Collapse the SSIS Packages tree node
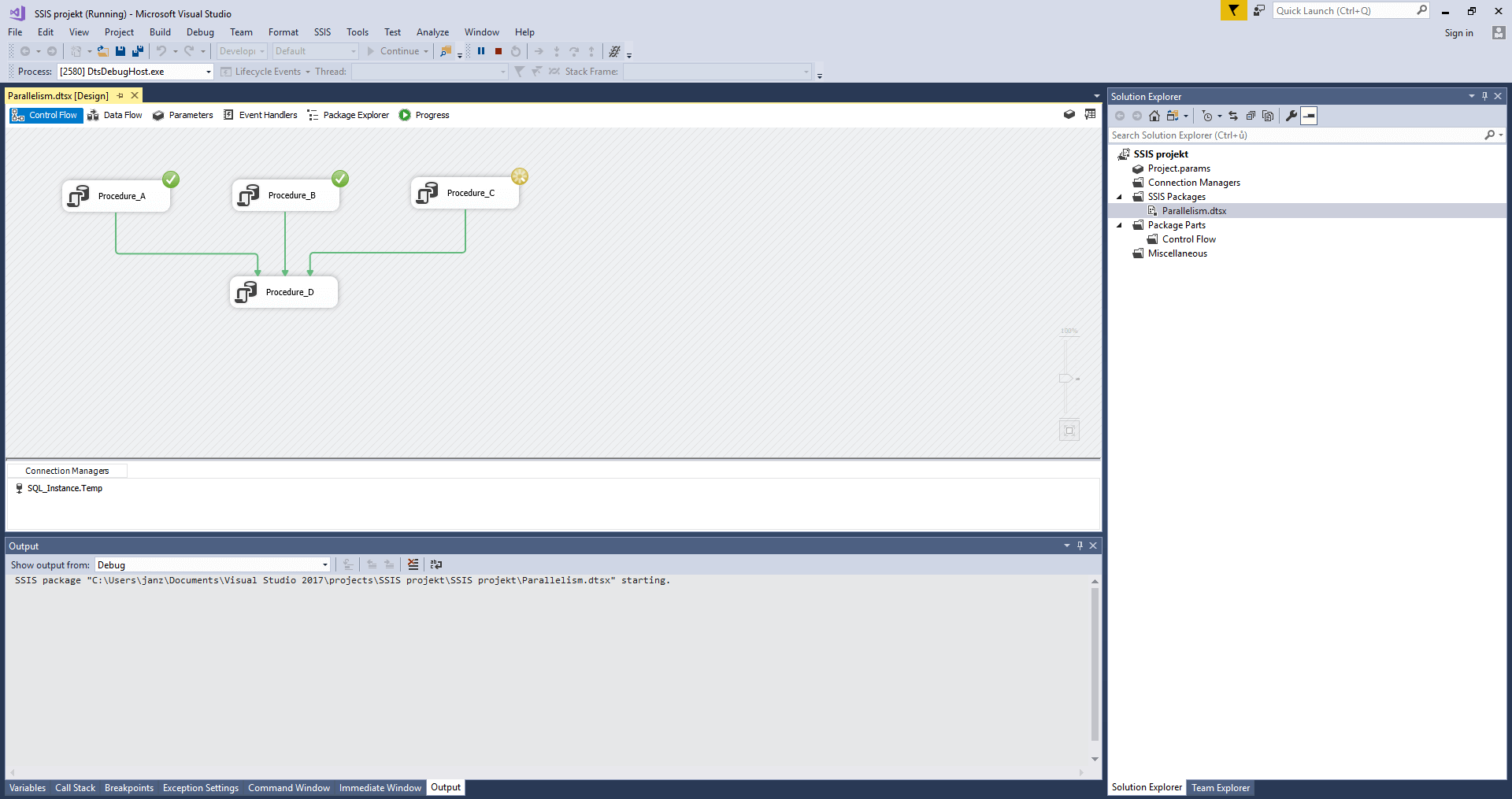This screenshot has height=799, width=1512. click(x=1119, y=197)
